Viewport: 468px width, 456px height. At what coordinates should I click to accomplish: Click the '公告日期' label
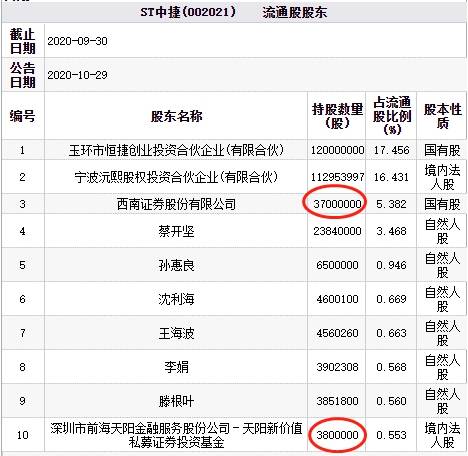pos(22,75)
